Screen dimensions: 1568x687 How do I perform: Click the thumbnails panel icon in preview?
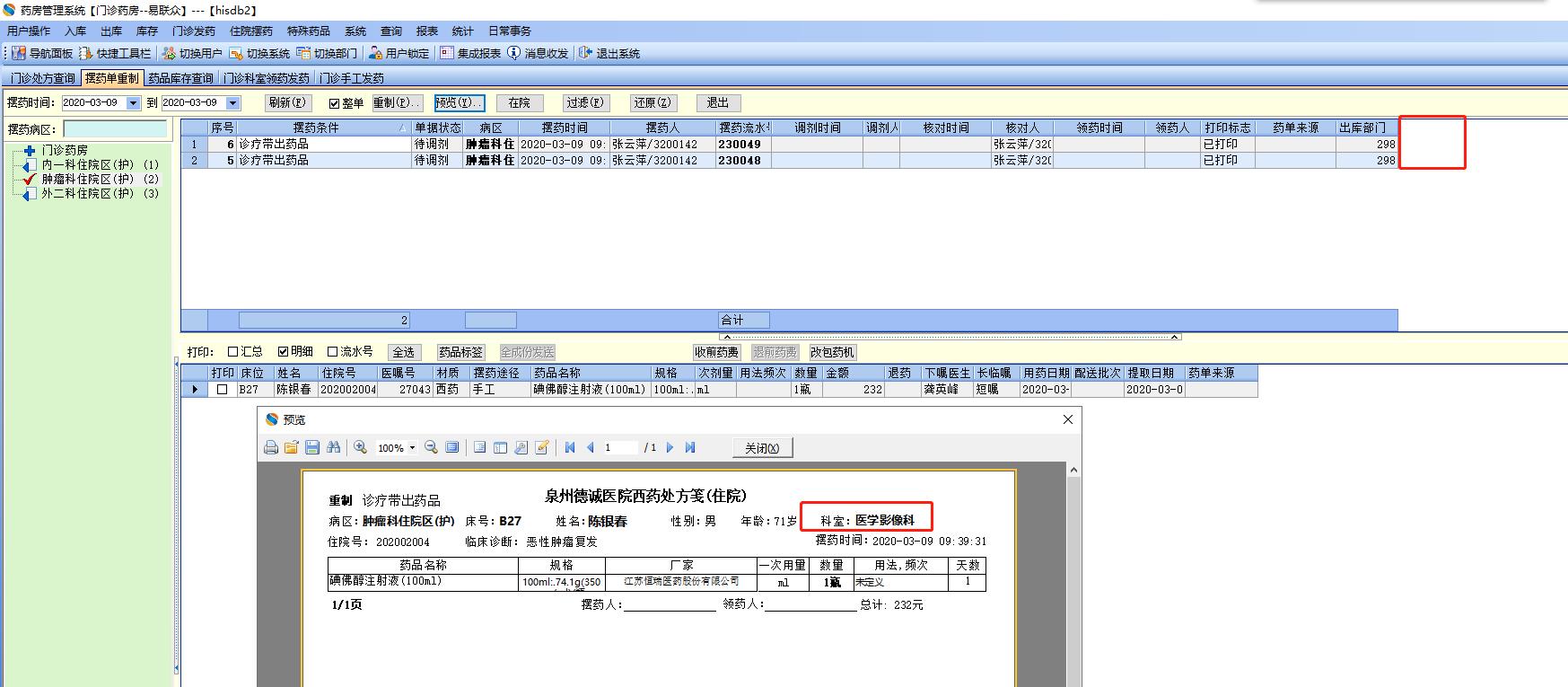click(x=501, y=447)
